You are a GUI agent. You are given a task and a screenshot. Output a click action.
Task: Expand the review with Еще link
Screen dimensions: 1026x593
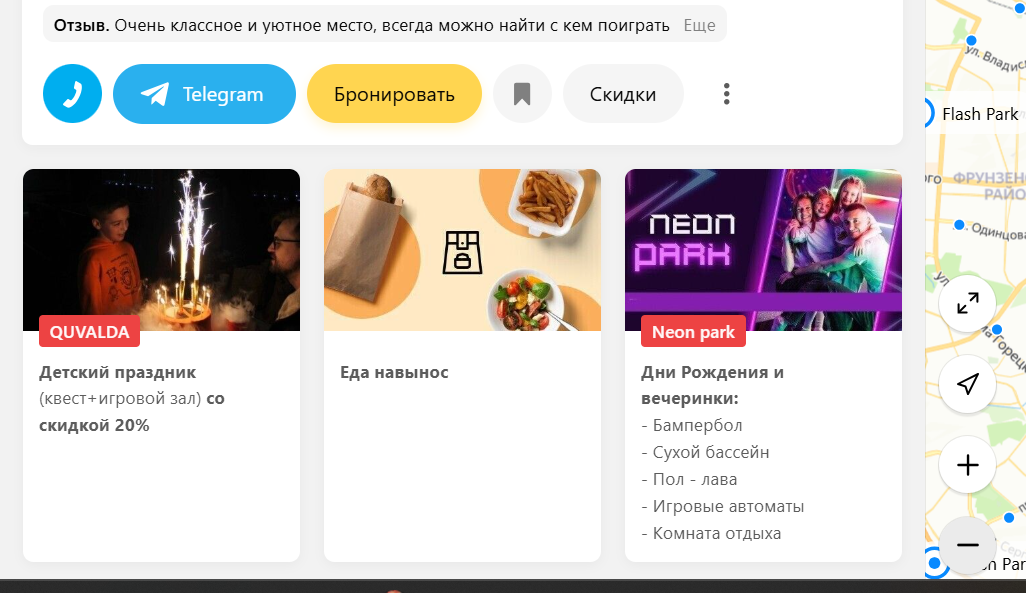pyautogui.click(x=699, y=26)
